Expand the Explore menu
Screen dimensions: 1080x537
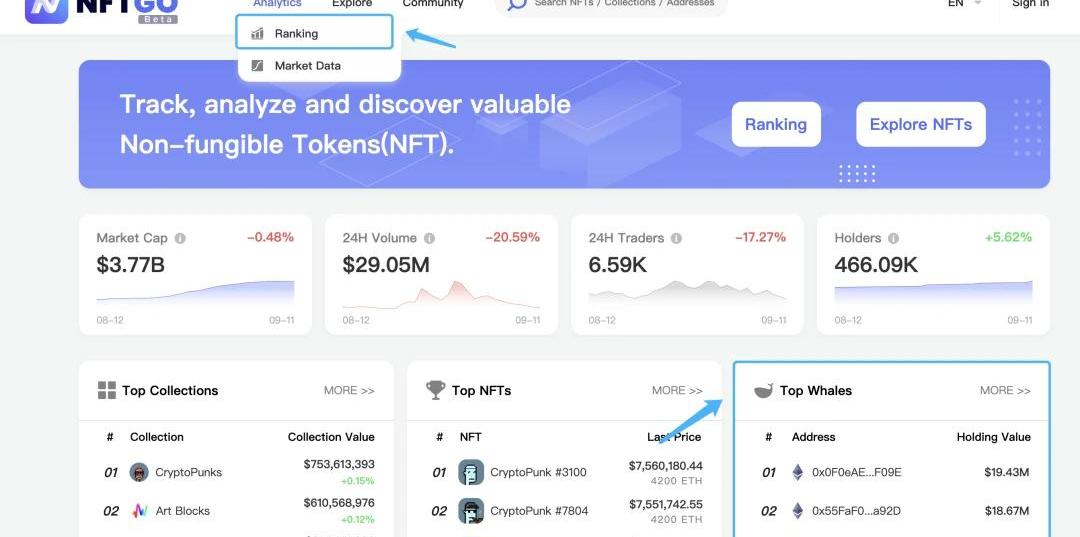pyautogui.click(x=352, y=4)
